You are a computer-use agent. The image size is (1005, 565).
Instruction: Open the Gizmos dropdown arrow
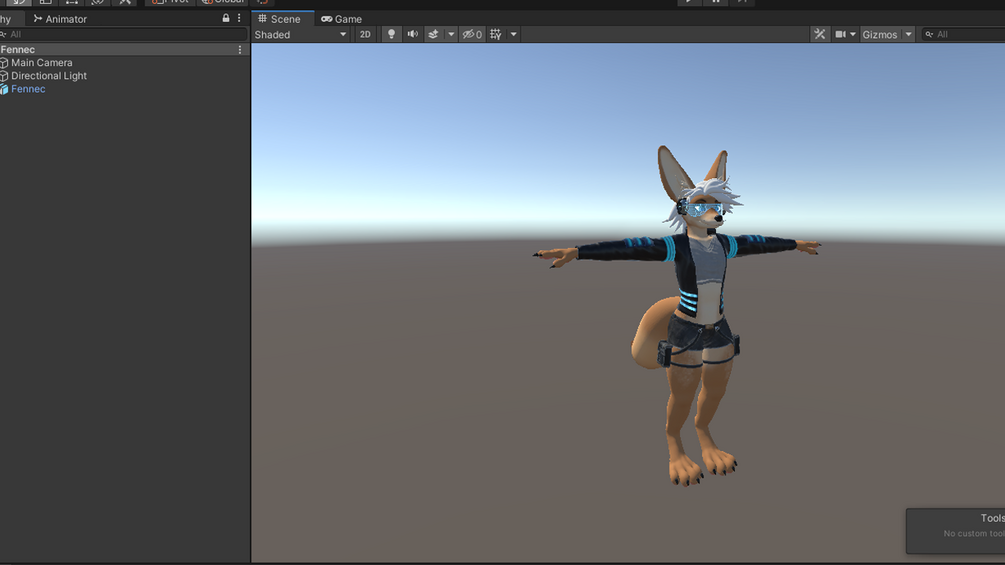(908, 35)
